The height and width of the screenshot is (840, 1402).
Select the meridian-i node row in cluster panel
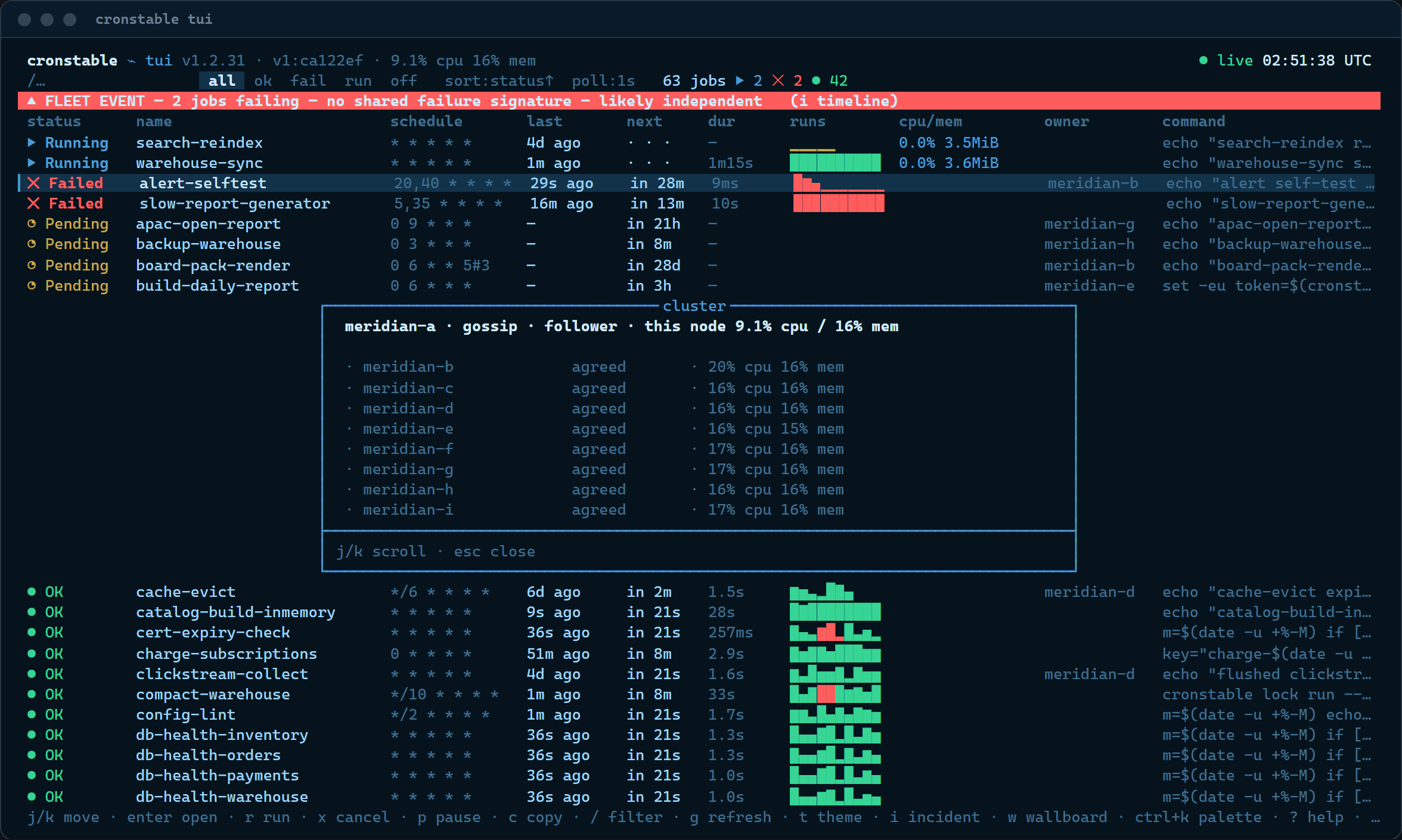pyautogui.click(x=596, y=509)
